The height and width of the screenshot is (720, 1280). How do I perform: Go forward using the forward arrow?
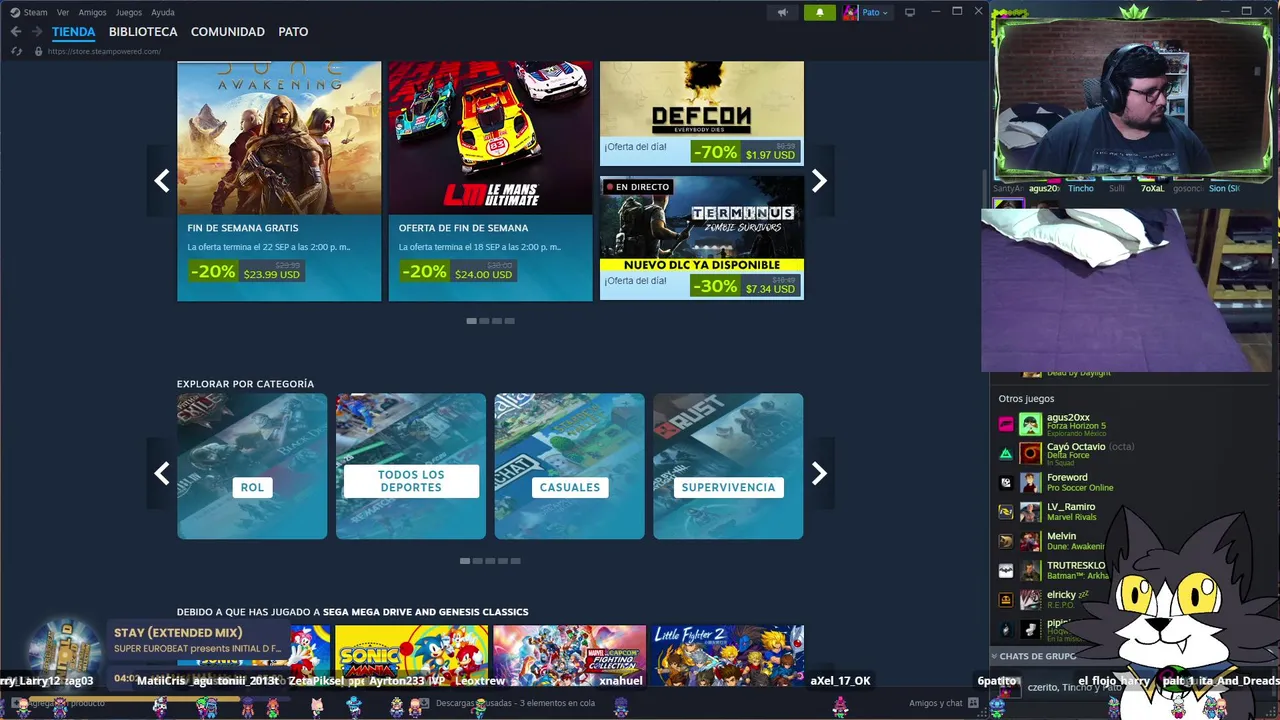pyautogui.click(x=37, y=32)
